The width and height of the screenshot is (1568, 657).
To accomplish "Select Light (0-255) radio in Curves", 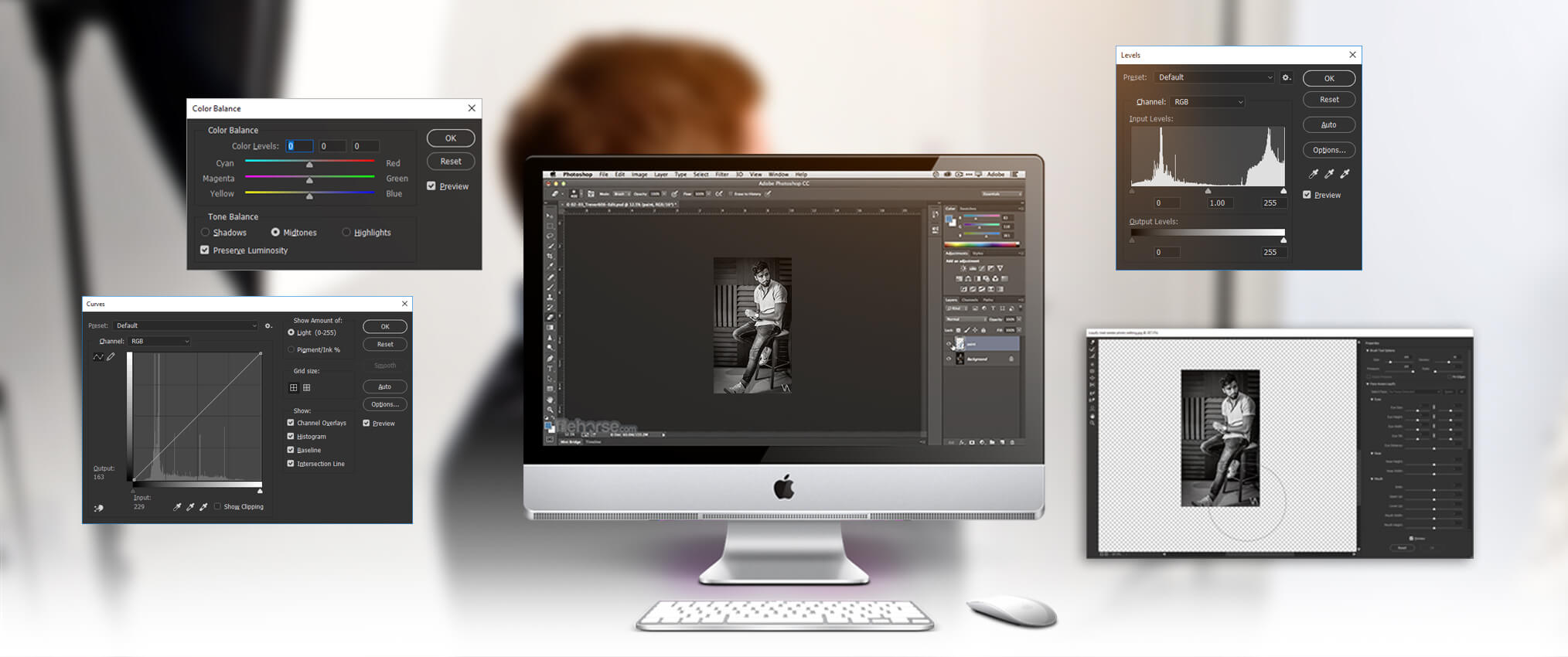I will [x=291, y=332].
